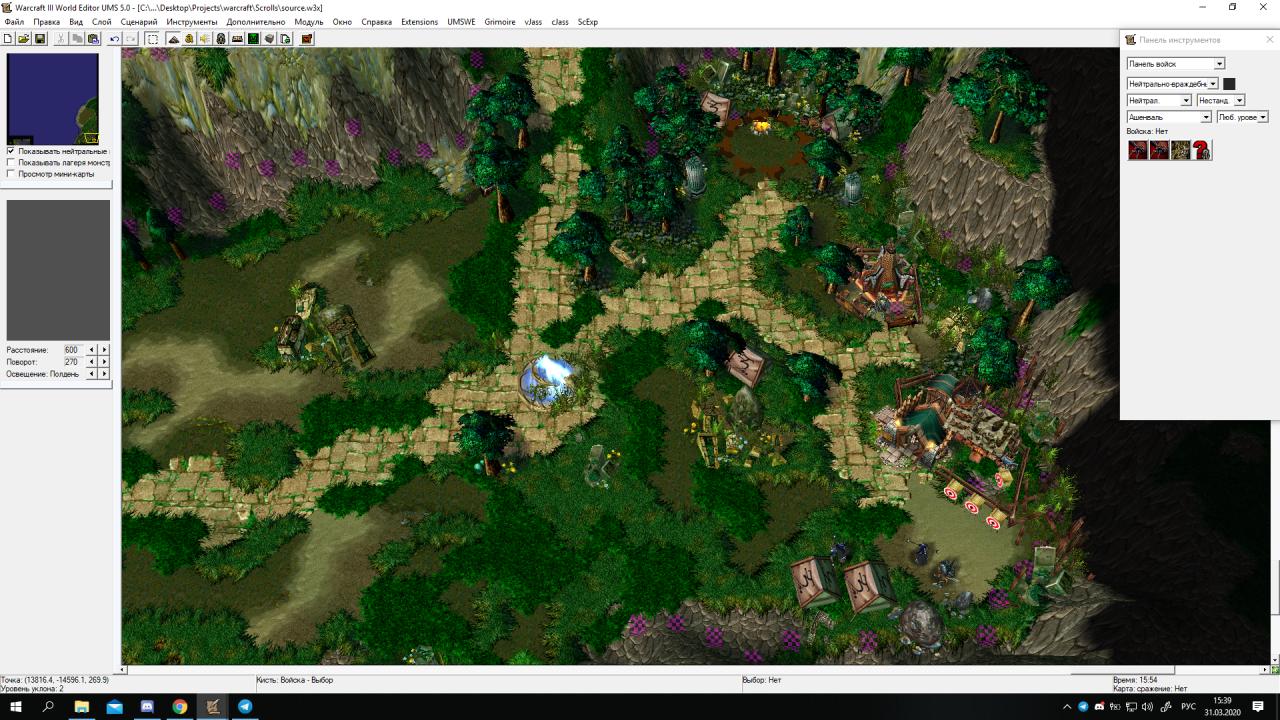Open the AI Editor toolbar icon
The width and height of the screenshot is (1280, 720).
point(253,39)
